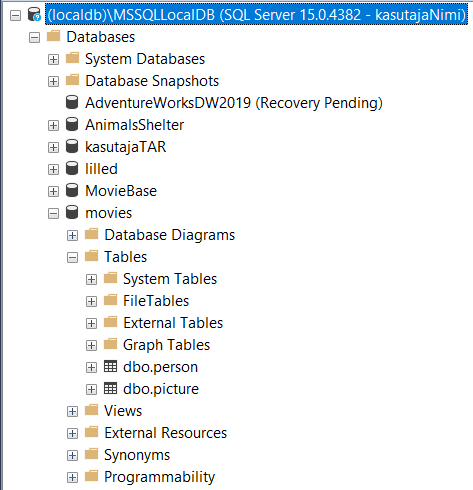Expand the dbo.person table node

pyautogui.click(x=91, y=367)
